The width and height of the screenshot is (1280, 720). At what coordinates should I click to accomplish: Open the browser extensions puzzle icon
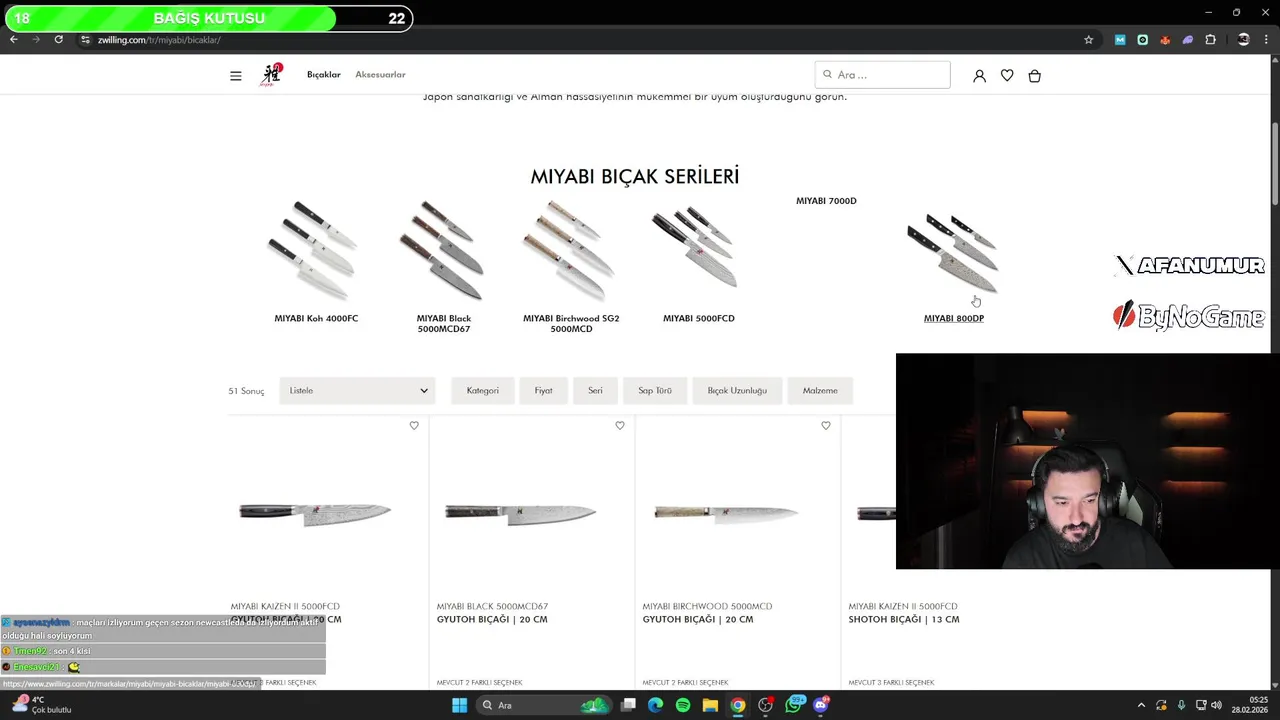tap(1211, 40)
